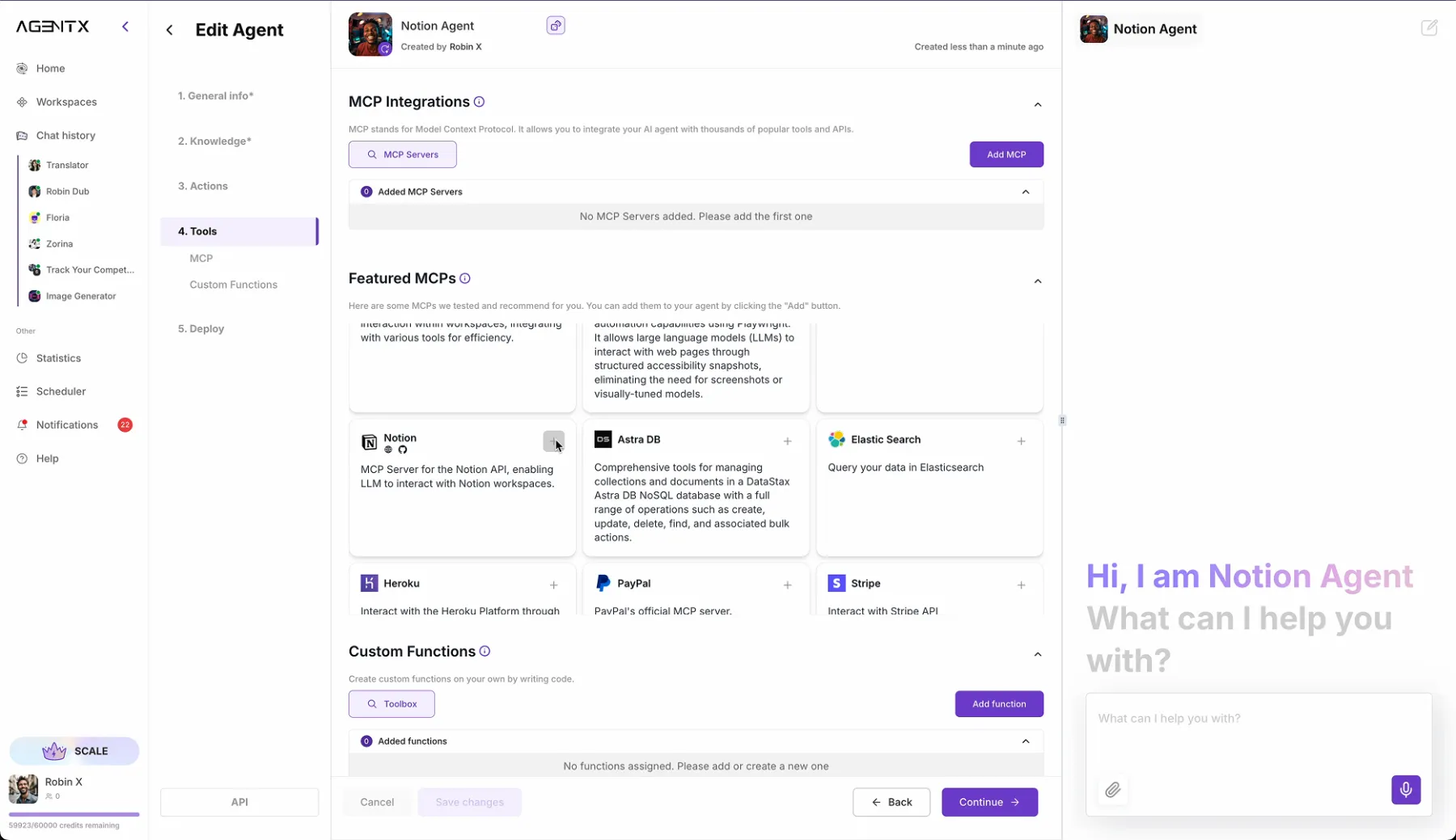Add the Elastic Search MCP with the plus
The width and height of the screenshot is (1456, 840).
[1021, 441]
